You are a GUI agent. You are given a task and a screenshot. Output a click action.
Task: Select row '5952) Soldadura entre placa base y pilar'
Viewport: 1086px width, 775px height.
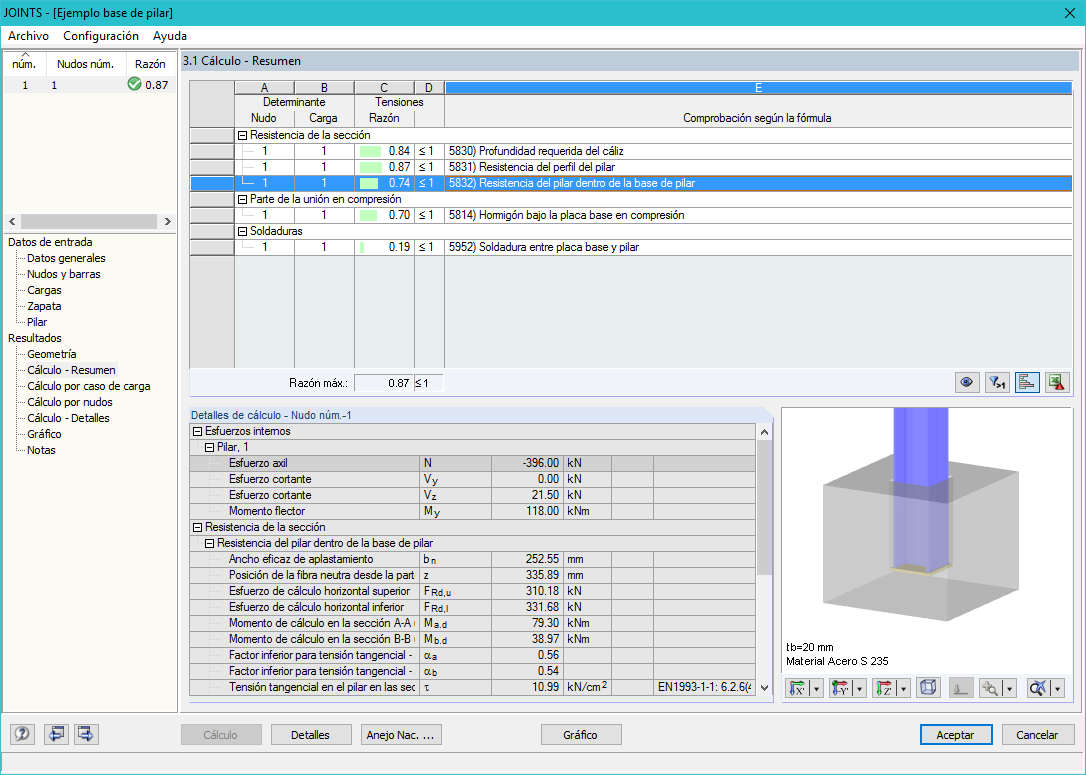click(x=630, y=247)
